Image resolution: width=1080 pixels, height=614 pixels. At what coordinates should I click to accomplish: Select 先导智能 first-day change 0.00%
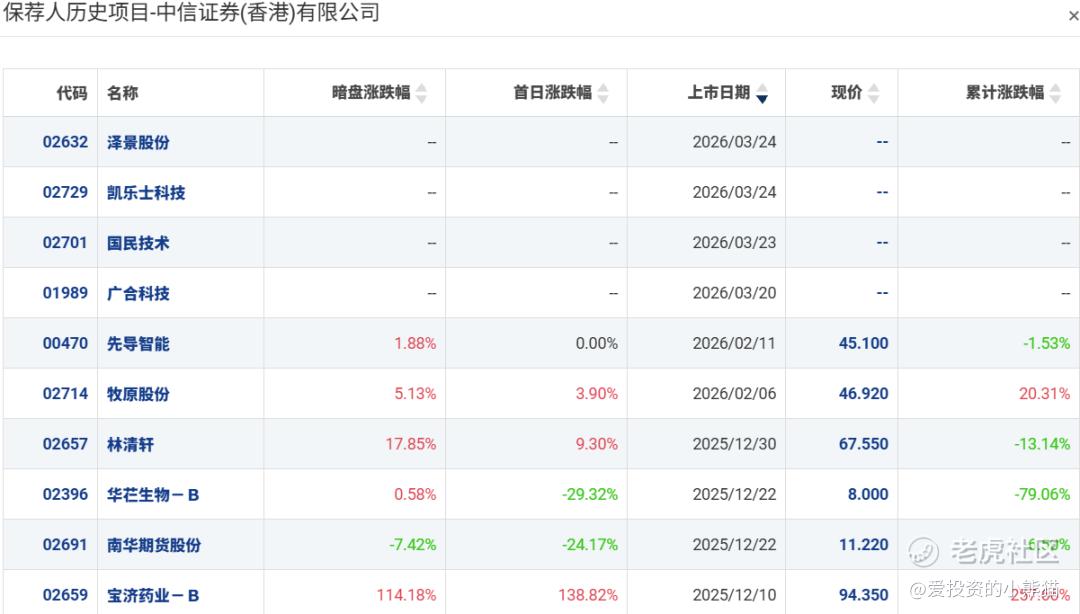click(x=596, y=343)
